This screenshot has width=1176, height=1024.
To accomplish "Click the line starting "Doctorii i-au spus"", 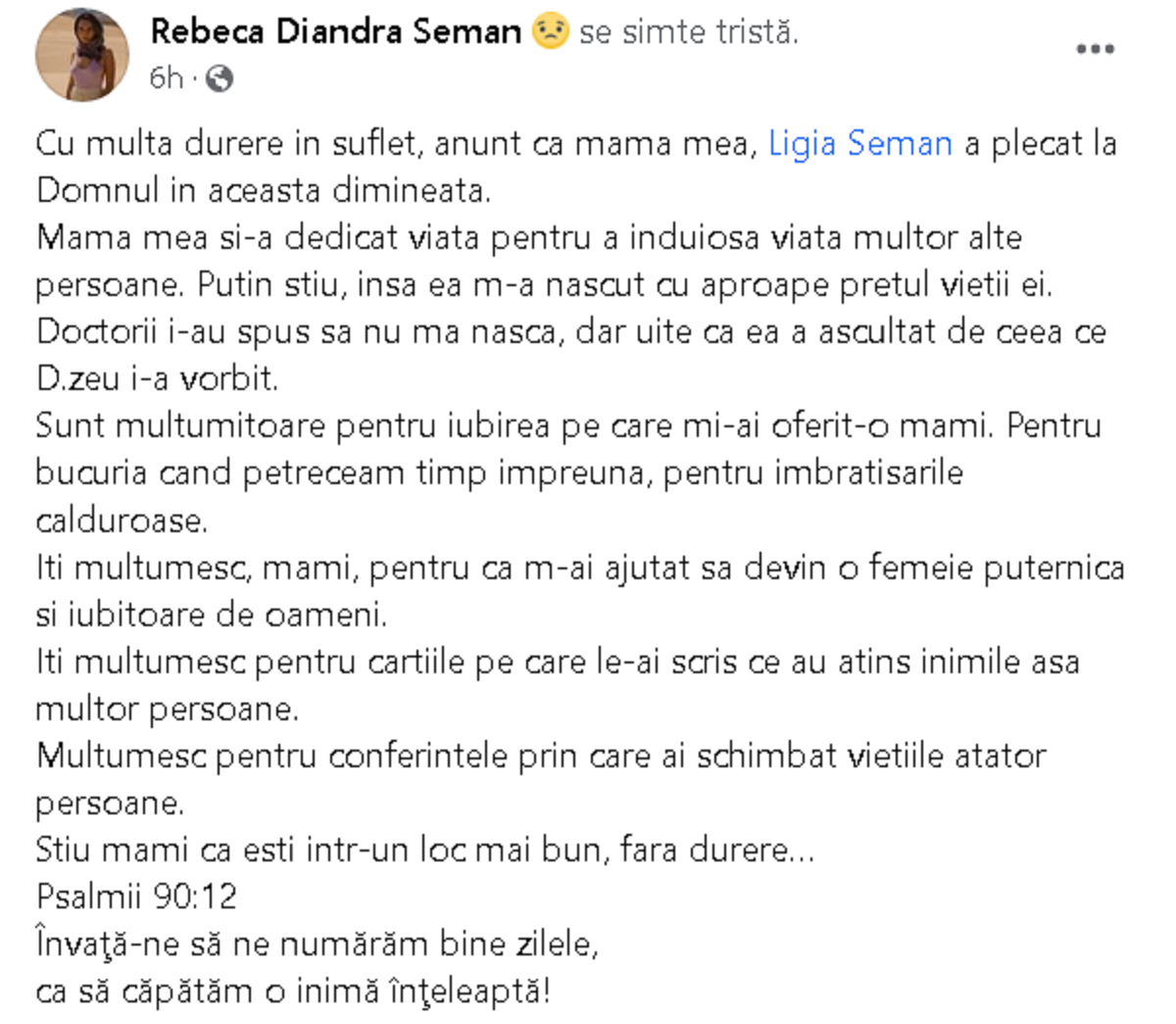I will click(x=570, y=331).
